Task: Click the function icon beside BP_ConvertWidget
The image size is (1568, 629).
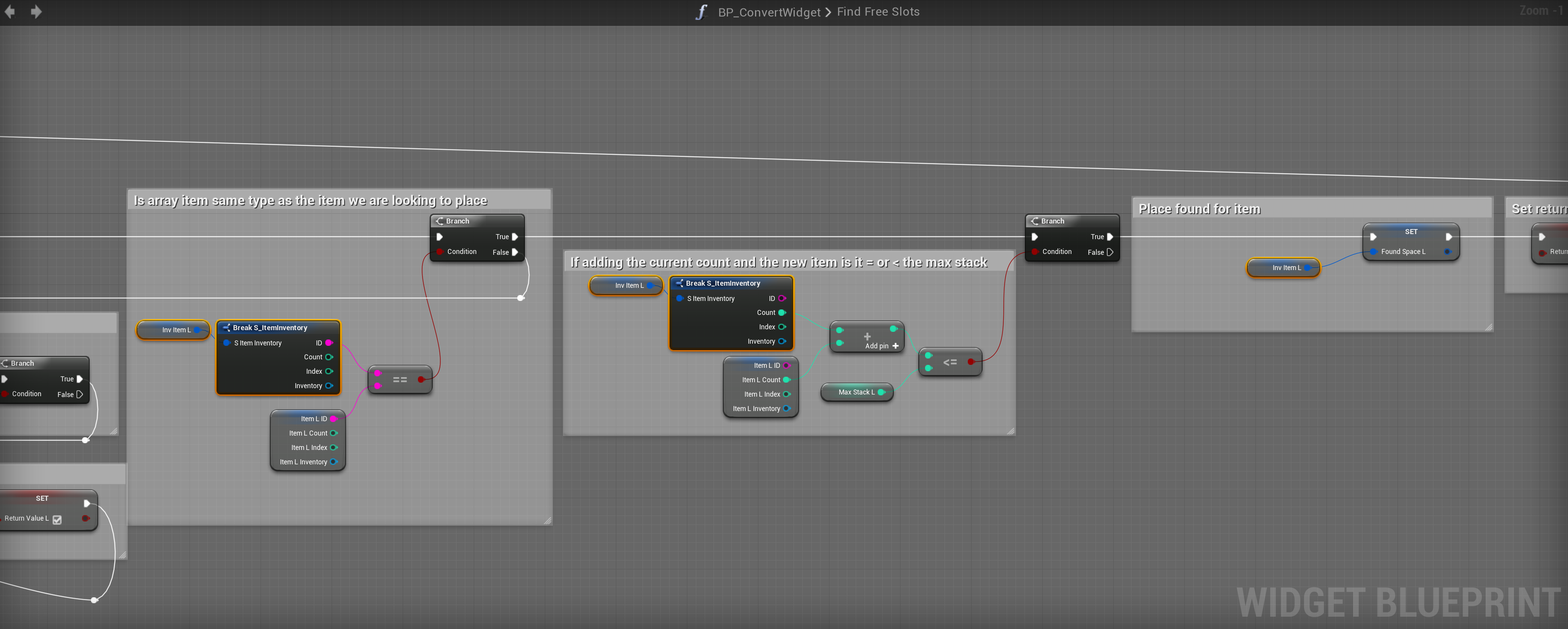Action: 701,12
